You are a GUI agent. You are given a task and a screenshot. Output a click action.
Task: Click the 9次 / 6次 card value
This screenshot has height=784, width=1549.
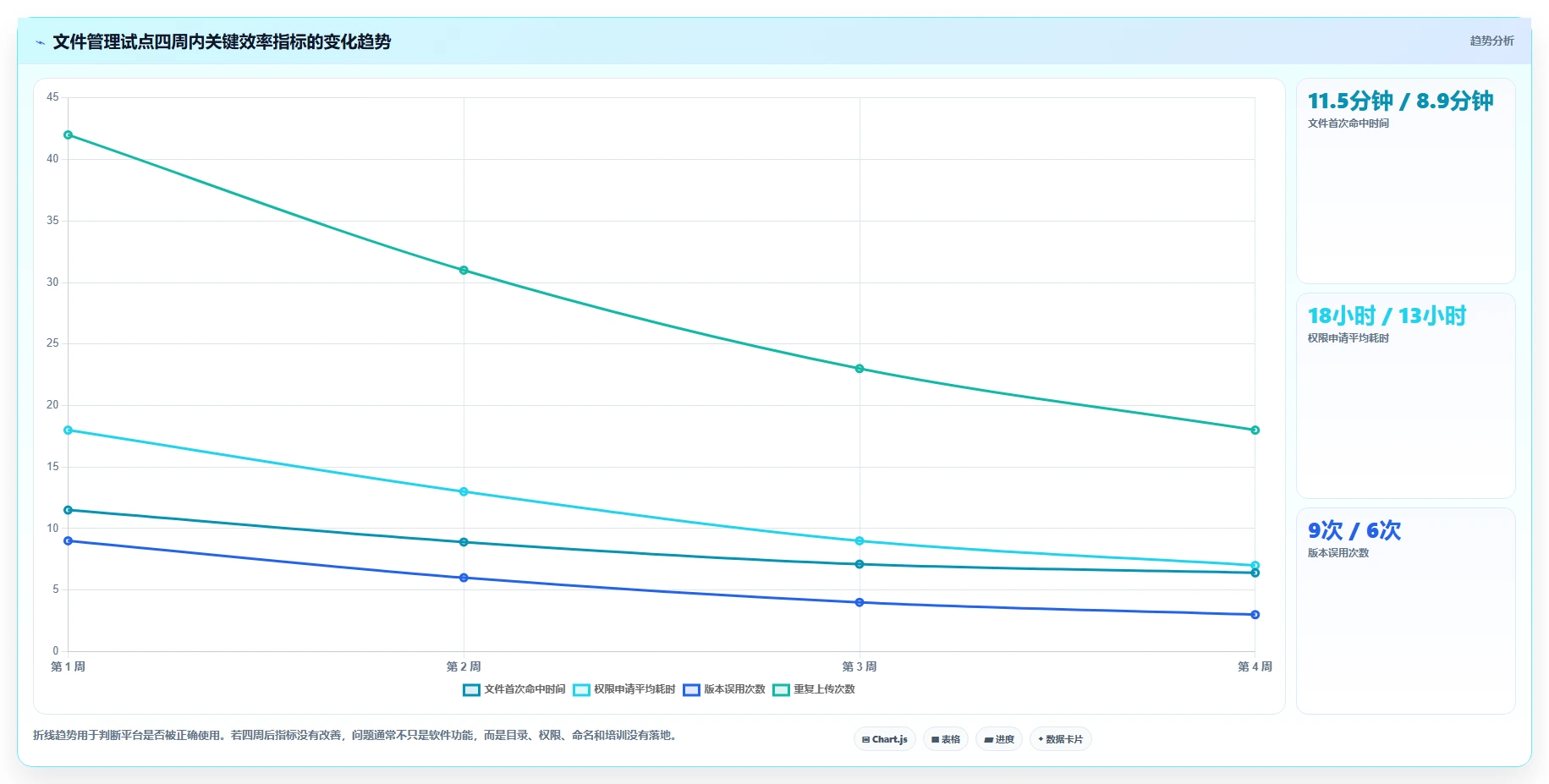1354,530
